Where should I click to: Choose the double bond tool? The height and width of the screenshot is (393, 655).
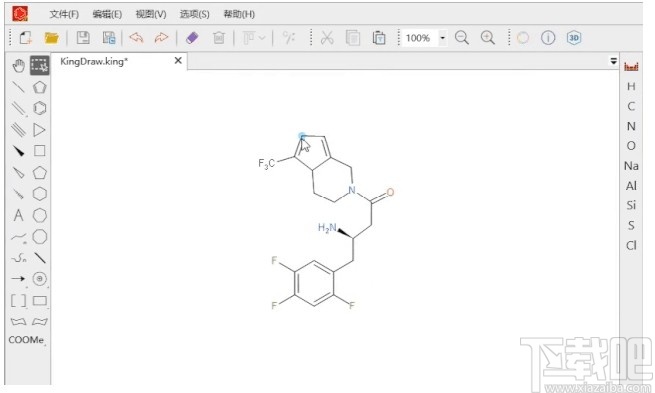pos(18,108)
